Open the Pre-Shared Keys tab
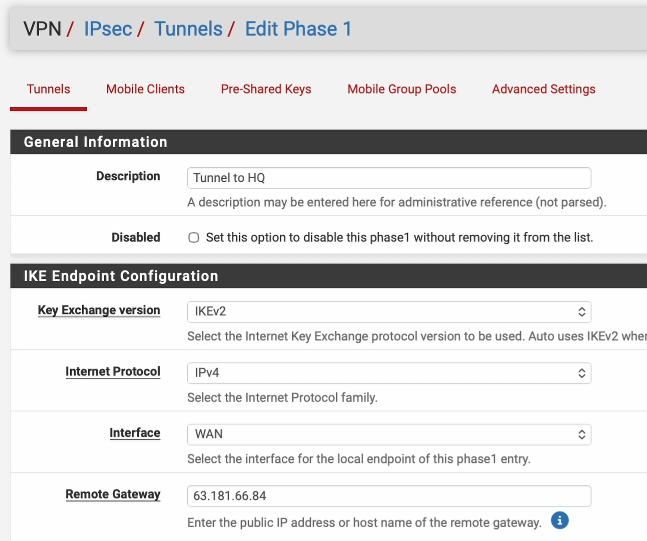The width and height of the screenshot is (647, 541). pyautogui.click(x=266, y=89)
